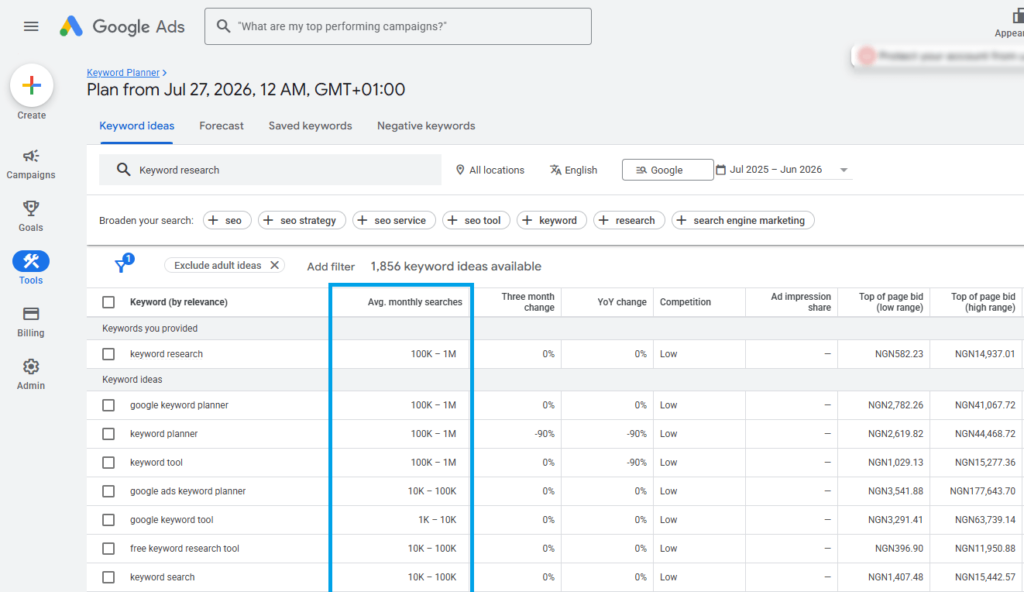Sort by YoY change column header
The image size is (1024, 592).
click(622, 302)
